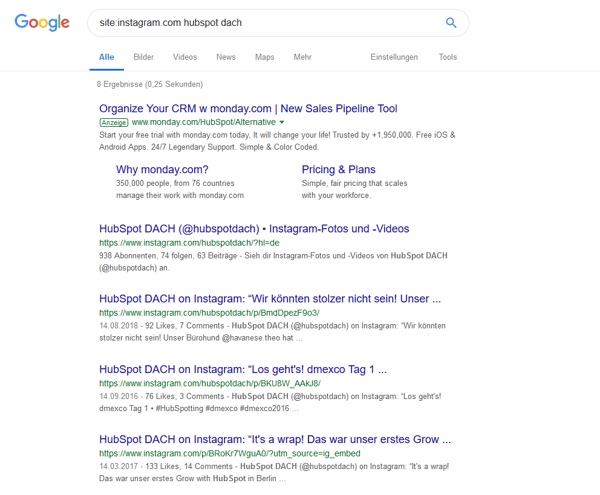Click the '8 Ergebnisse (0,25 Sekunden)' stats text
Image resolution: width=600 pixels, height=495 pixels.
pyautogui.click(x=150, y=84)
